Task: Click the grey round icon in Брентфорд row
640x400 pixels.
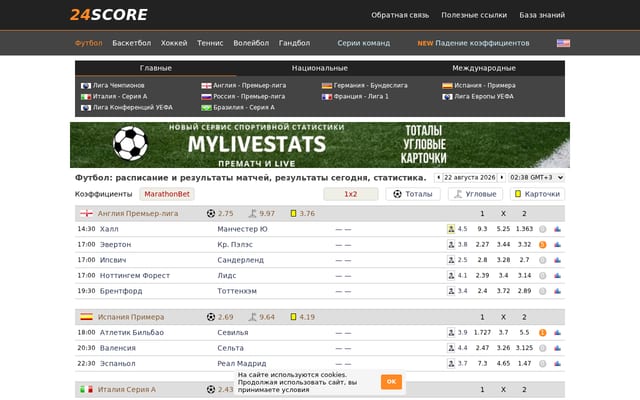Action: tap(542, 291)
